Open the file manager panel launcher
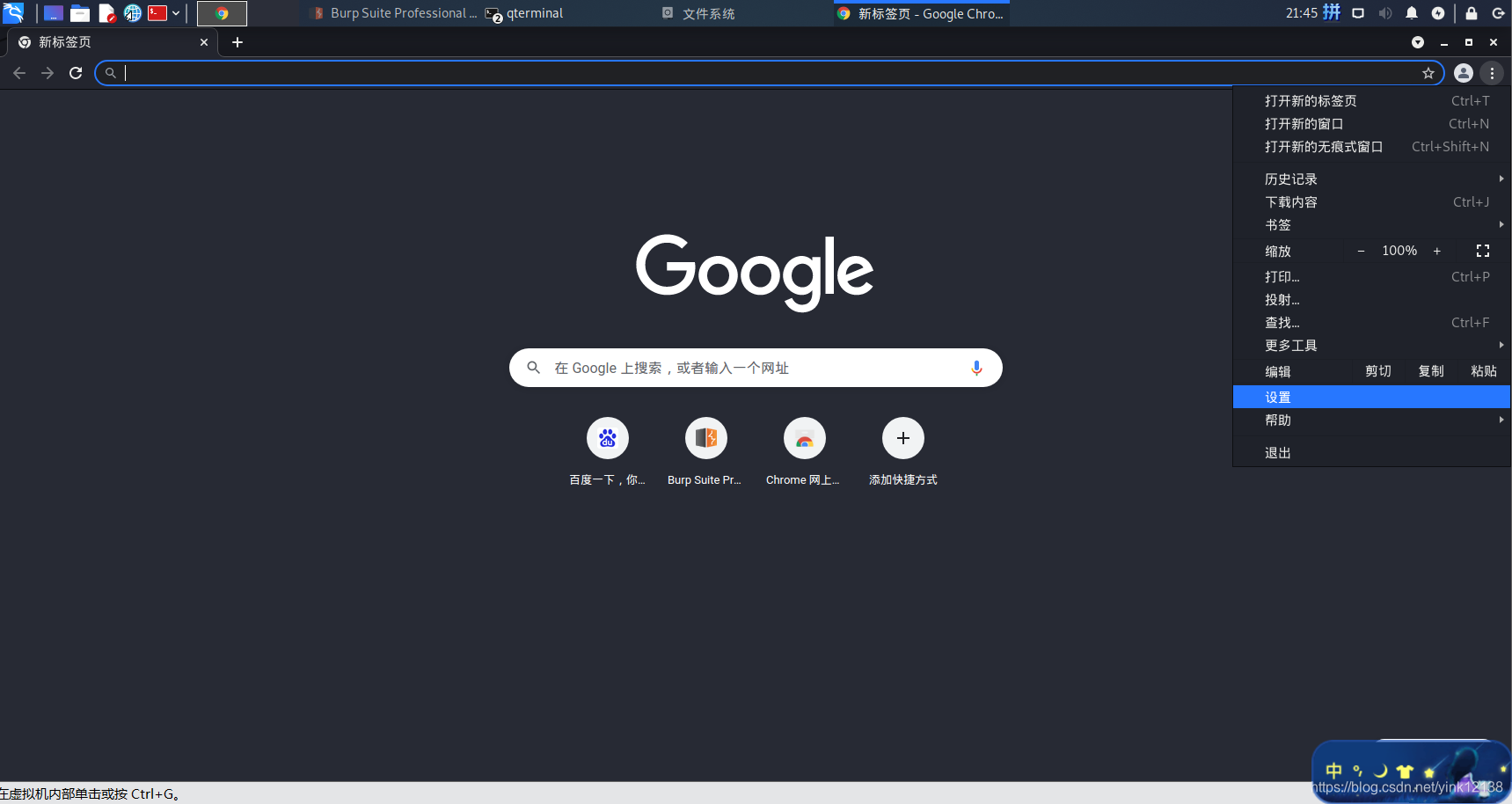 [80, 13]
